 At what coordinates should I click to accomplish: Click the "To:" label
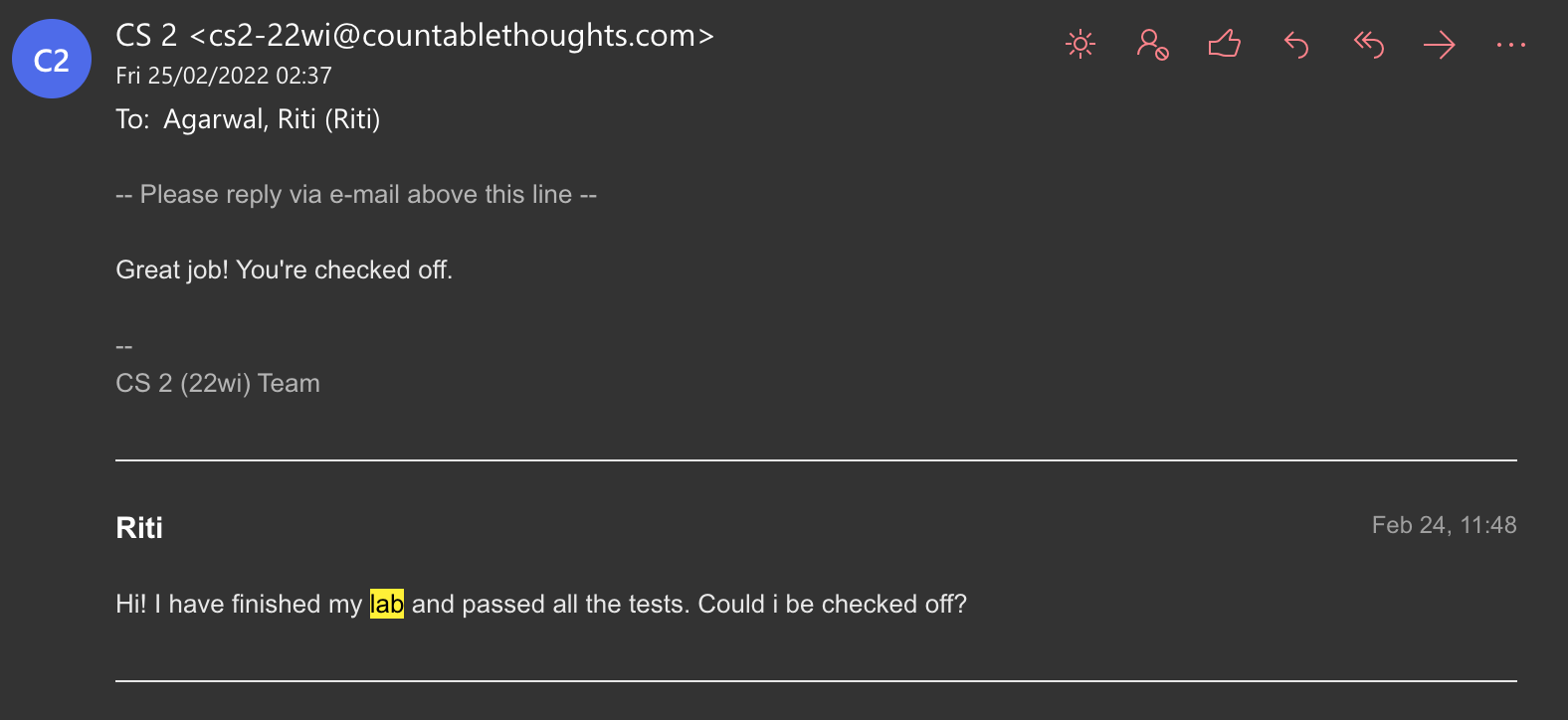[x=132, y=119]
